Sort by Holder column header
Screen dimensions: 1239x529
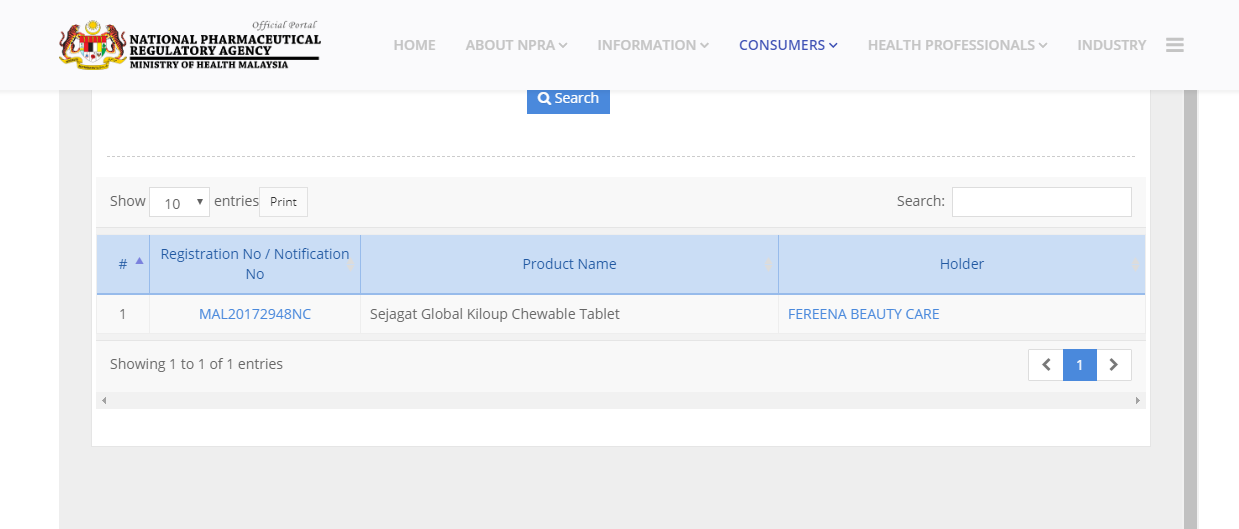[962, 264]
